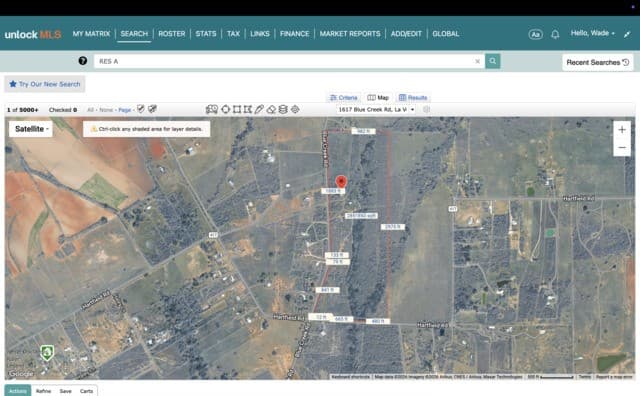Image resolution: width=640 pixels, height=396 pixels.
Task: Clear the search field with the X
Action: pyautogui.click(x=477, y=61)
